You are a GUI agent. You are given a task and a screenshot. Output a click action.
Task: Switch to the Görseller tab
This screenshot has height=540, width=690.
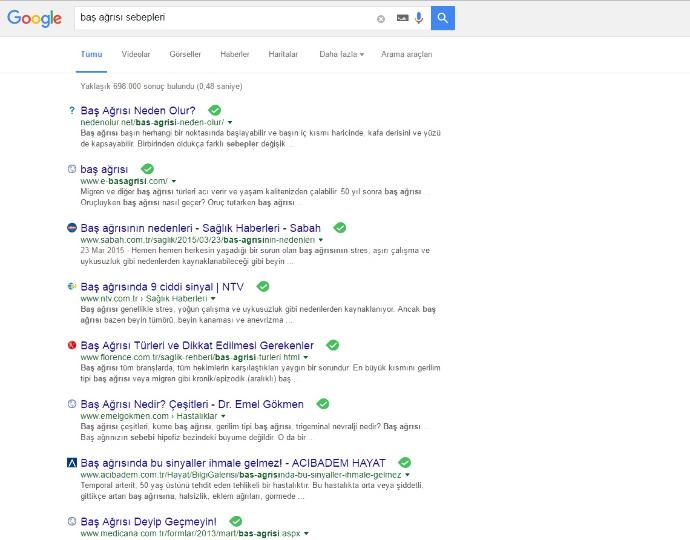[185, 54]
